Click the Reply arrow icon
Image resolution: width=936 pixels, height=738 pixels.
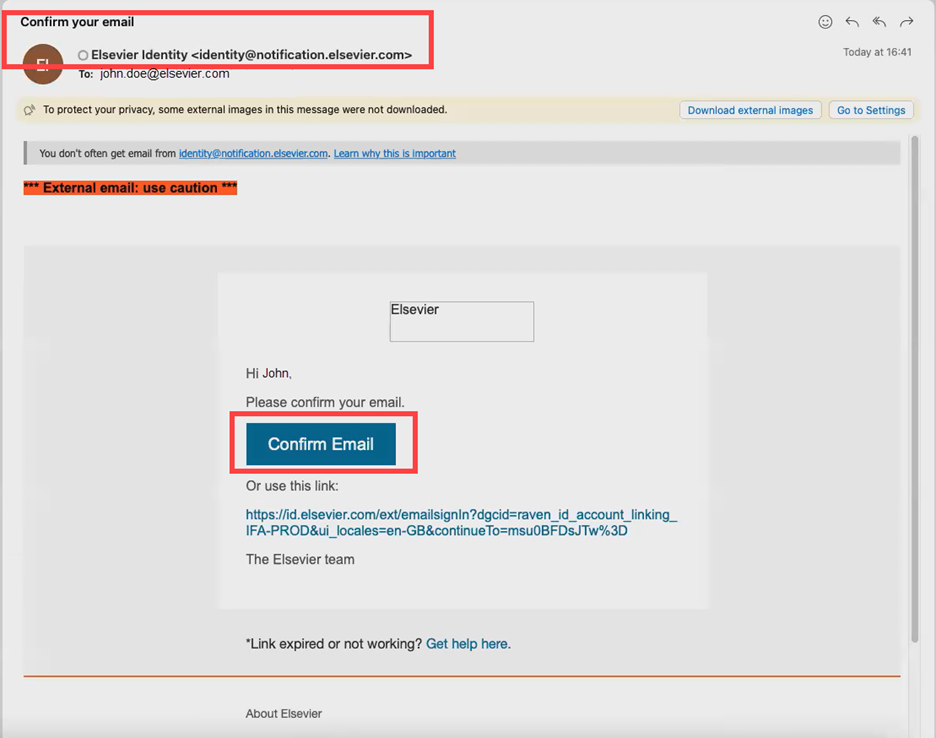[x=852, y=22]
